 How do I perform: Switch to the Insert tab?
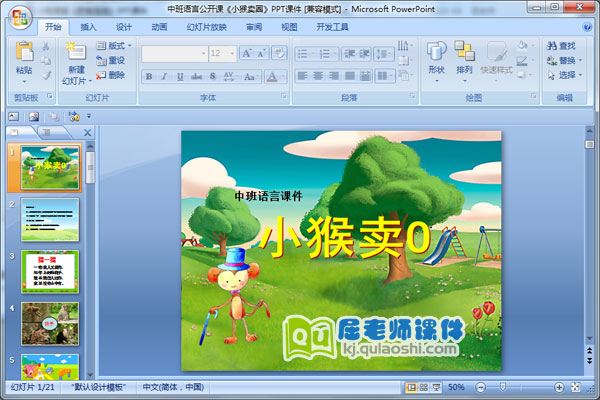pyautogui.click(x=88, y=27)
